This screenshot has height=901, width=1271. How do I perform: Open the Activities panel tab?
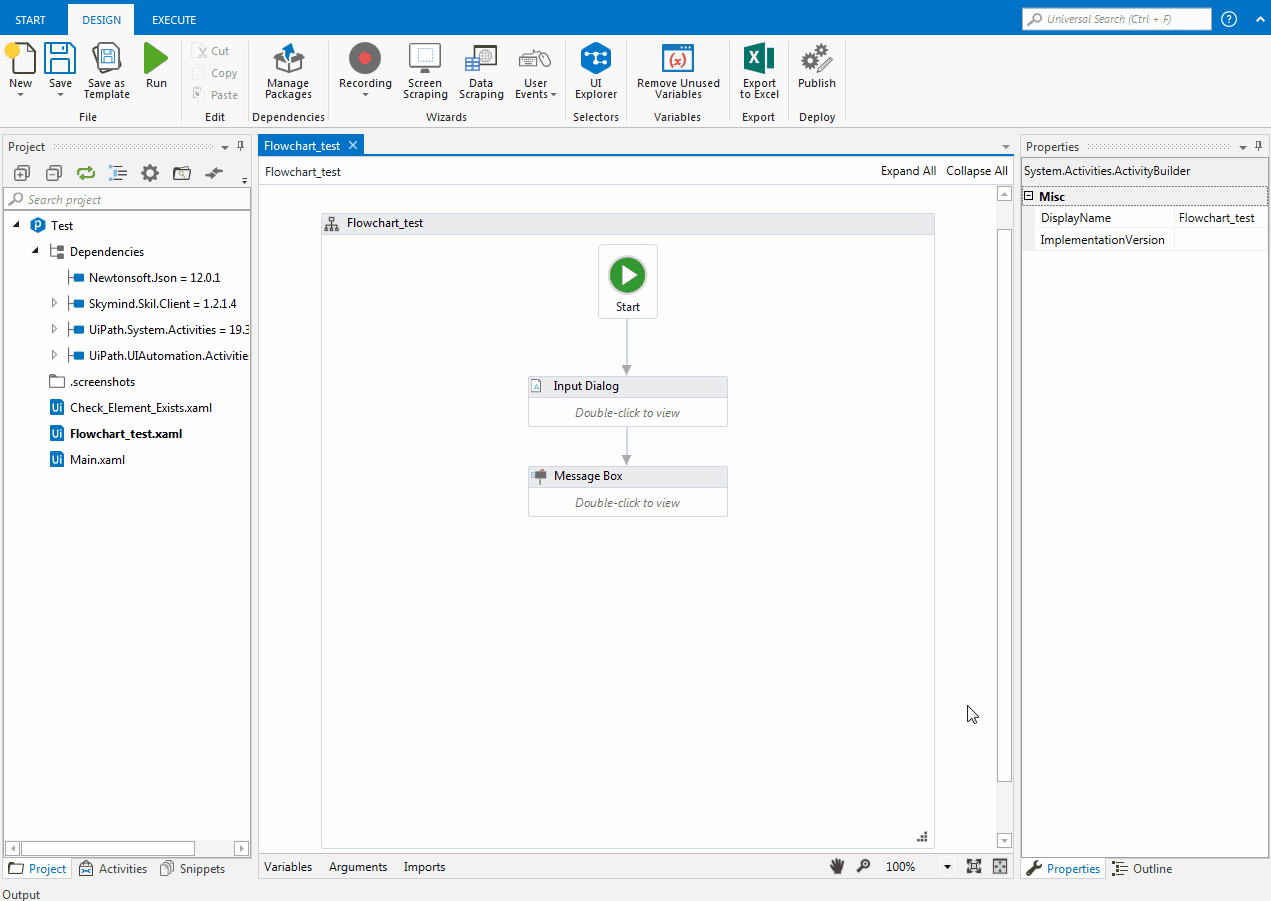(x=113, y=869)
